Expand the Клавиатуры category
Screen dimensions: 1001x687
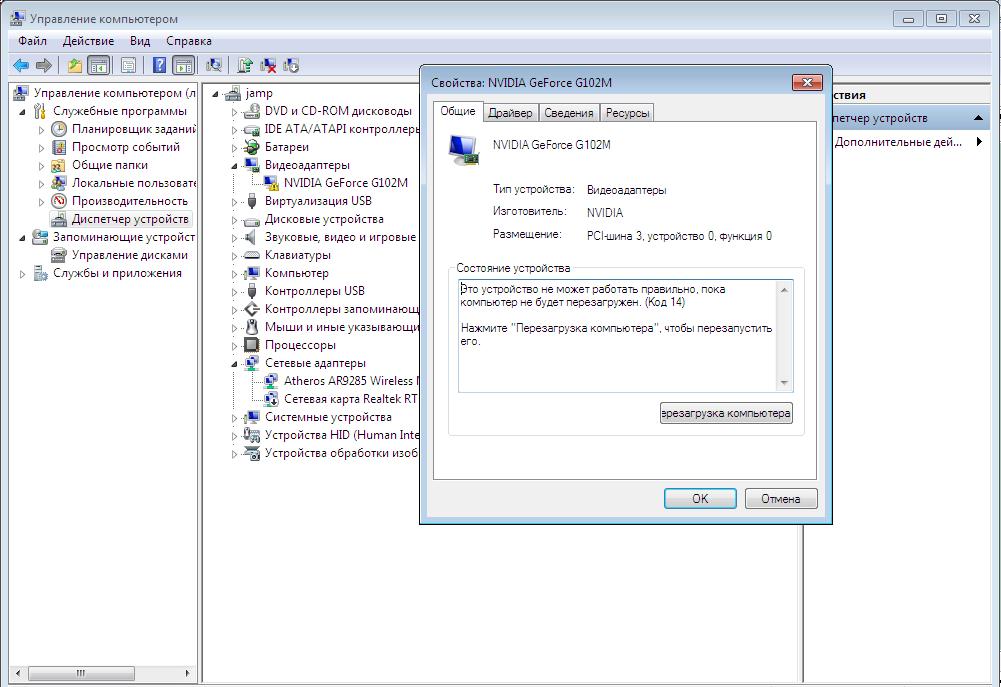234,255
